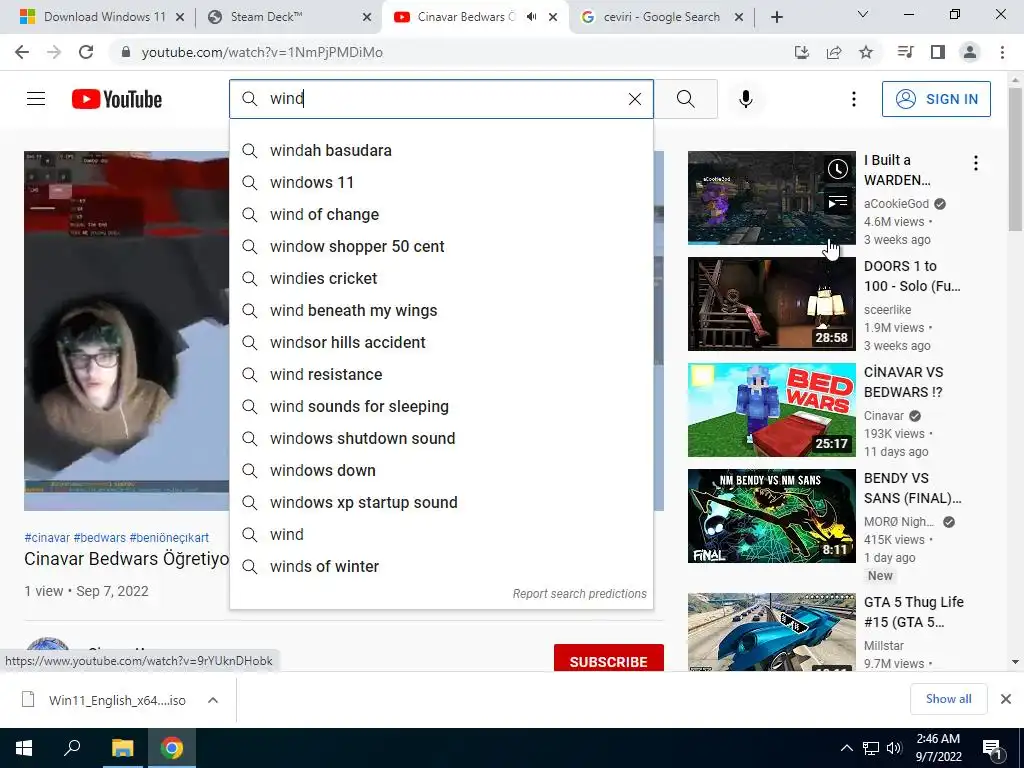The width and height of the screenshot is (1024, 768).
Task: Select suggestion 'window shopper 50 cent'
Action: pyautogui.click(x=441, y=246)
